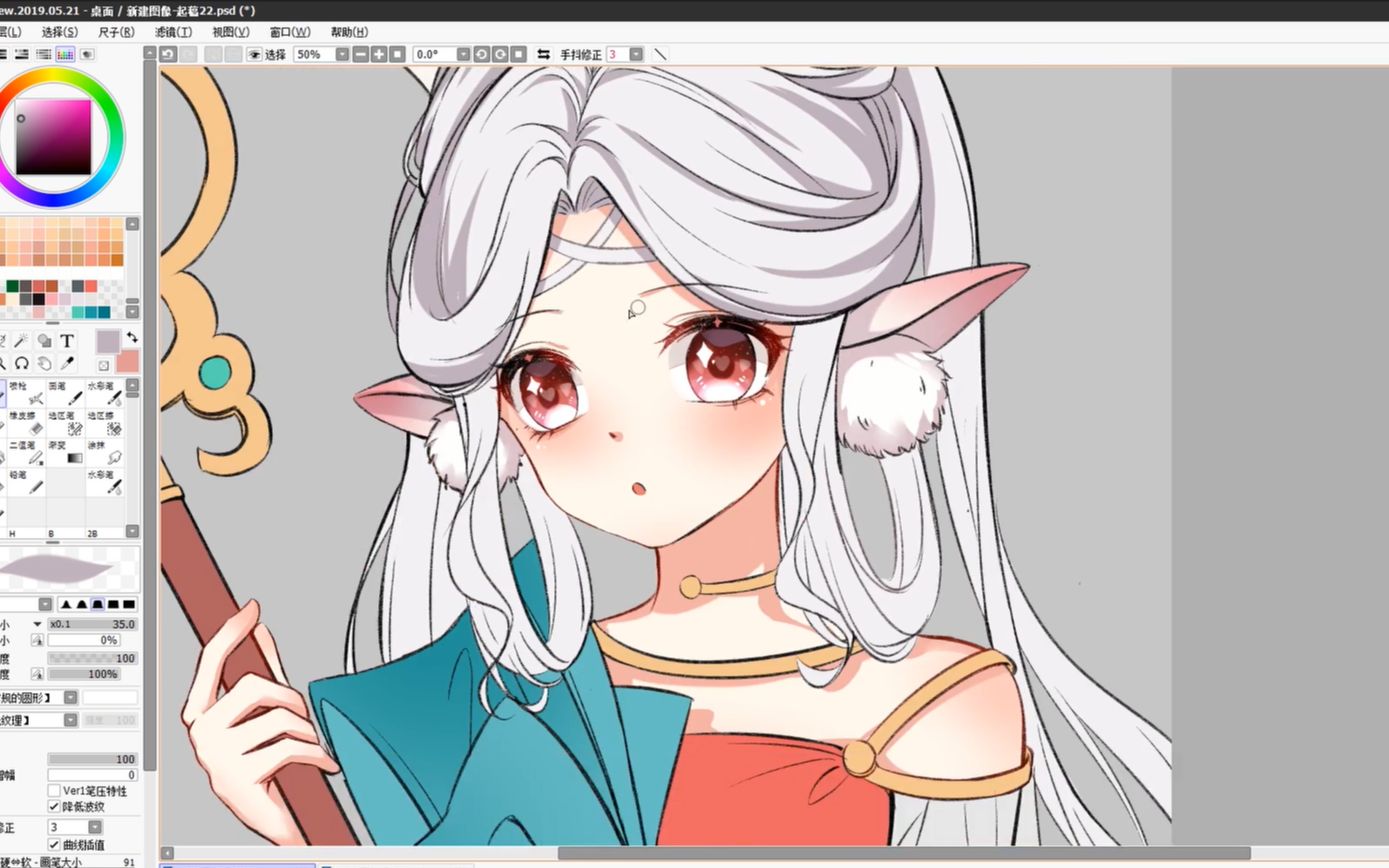Open dropdown left of brush edge shapes
The height and width of the screenshot is (868, 1389).
(x=45, y=604)
